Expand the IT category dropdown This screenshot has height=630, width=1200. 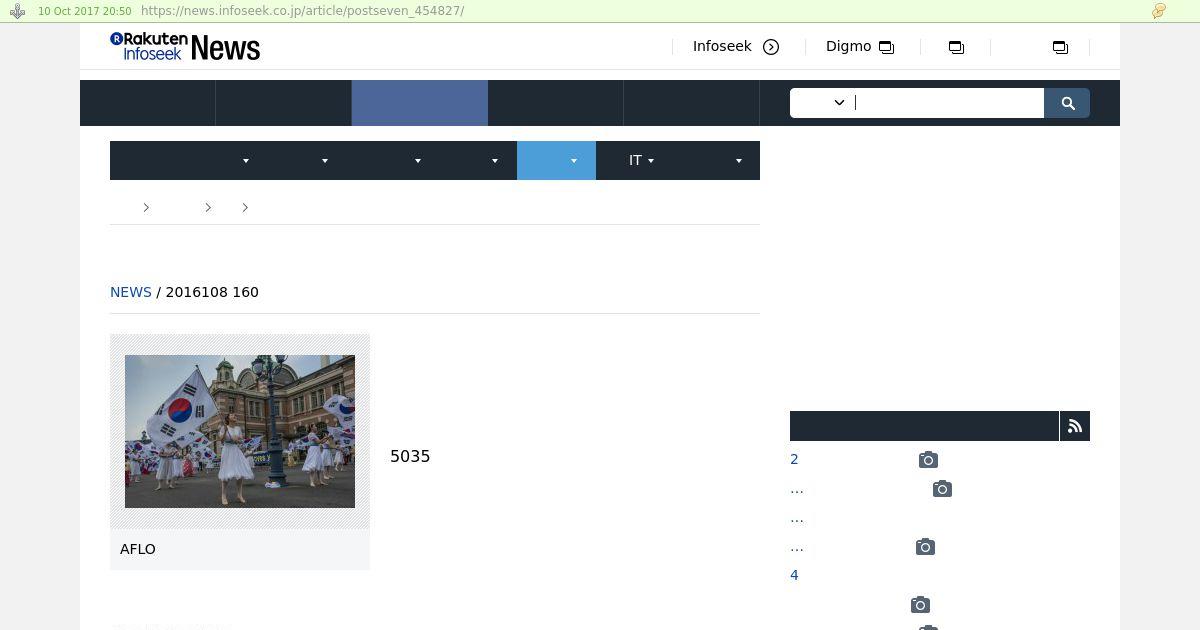pos(642,160)
